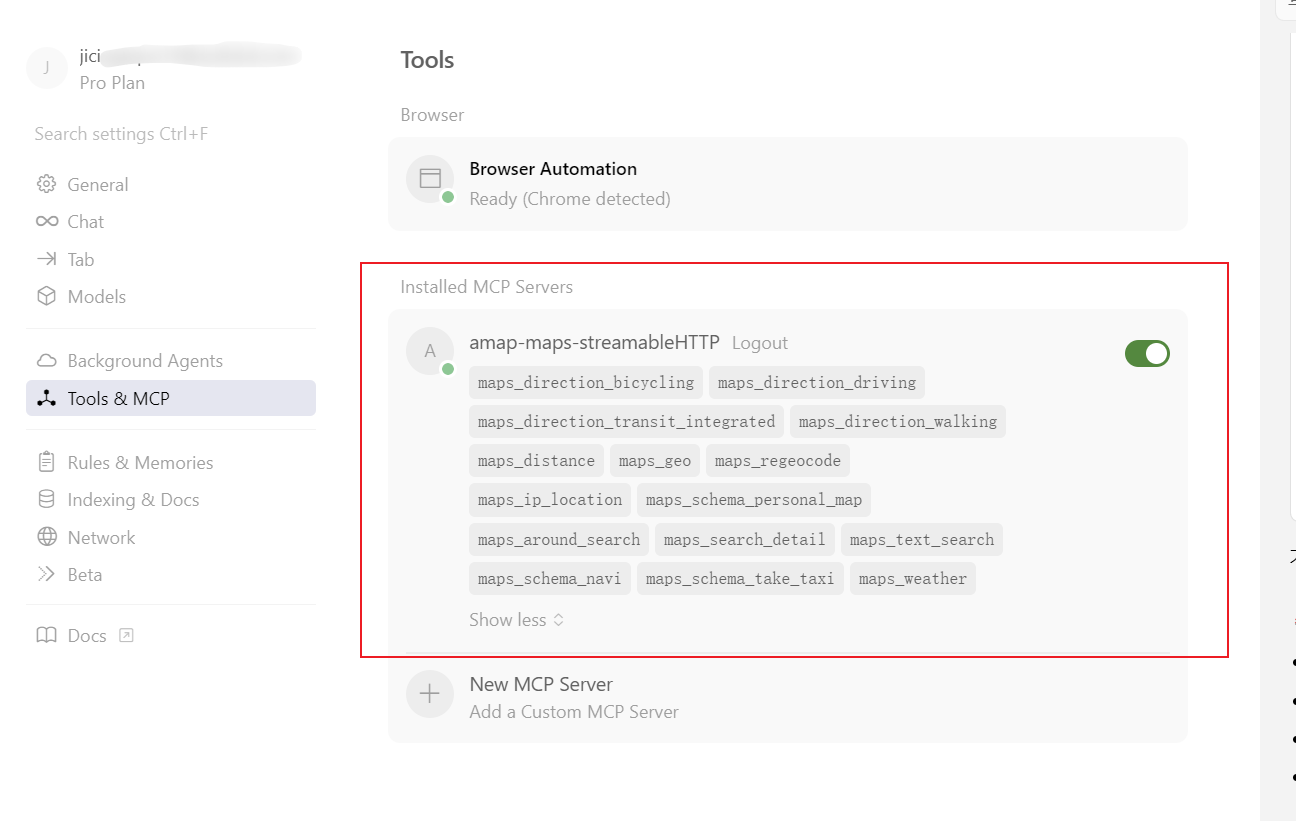The width and height of the screenshot is (1296, 821).
Task: Click the maps_around_search tool tag
Action: point(559,539)
